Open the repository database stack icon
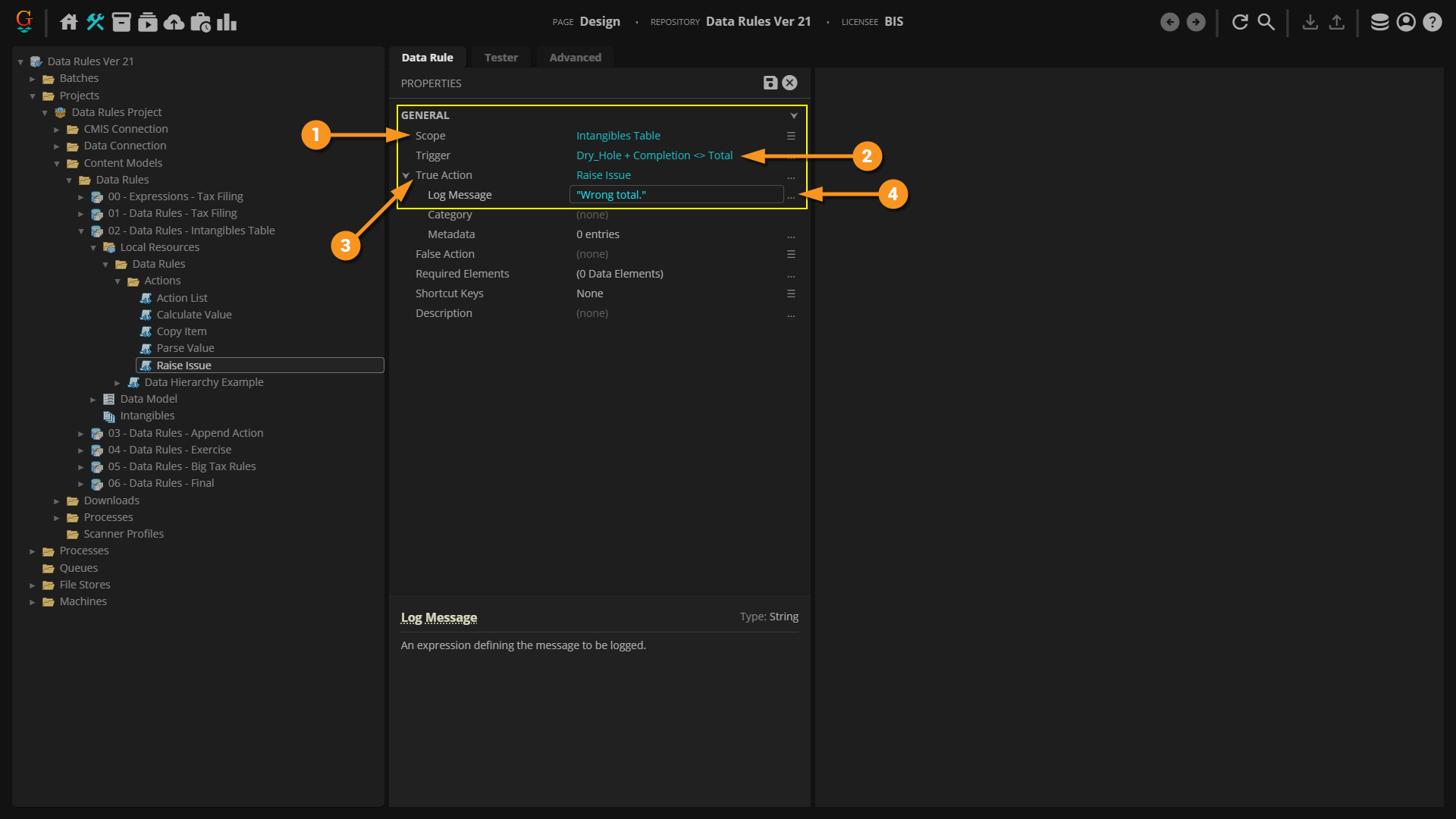The height and width of the screenshot is (819, 1456). point(1379,22)
